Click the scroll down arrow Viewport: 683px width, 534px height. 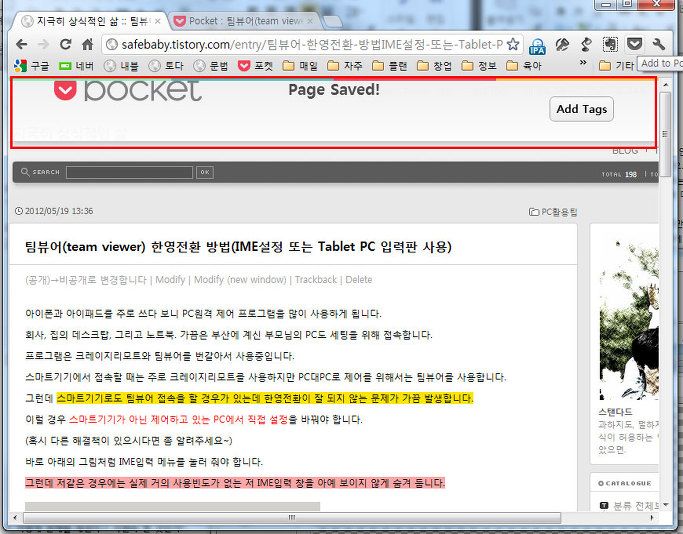click(x=665, y=505)
